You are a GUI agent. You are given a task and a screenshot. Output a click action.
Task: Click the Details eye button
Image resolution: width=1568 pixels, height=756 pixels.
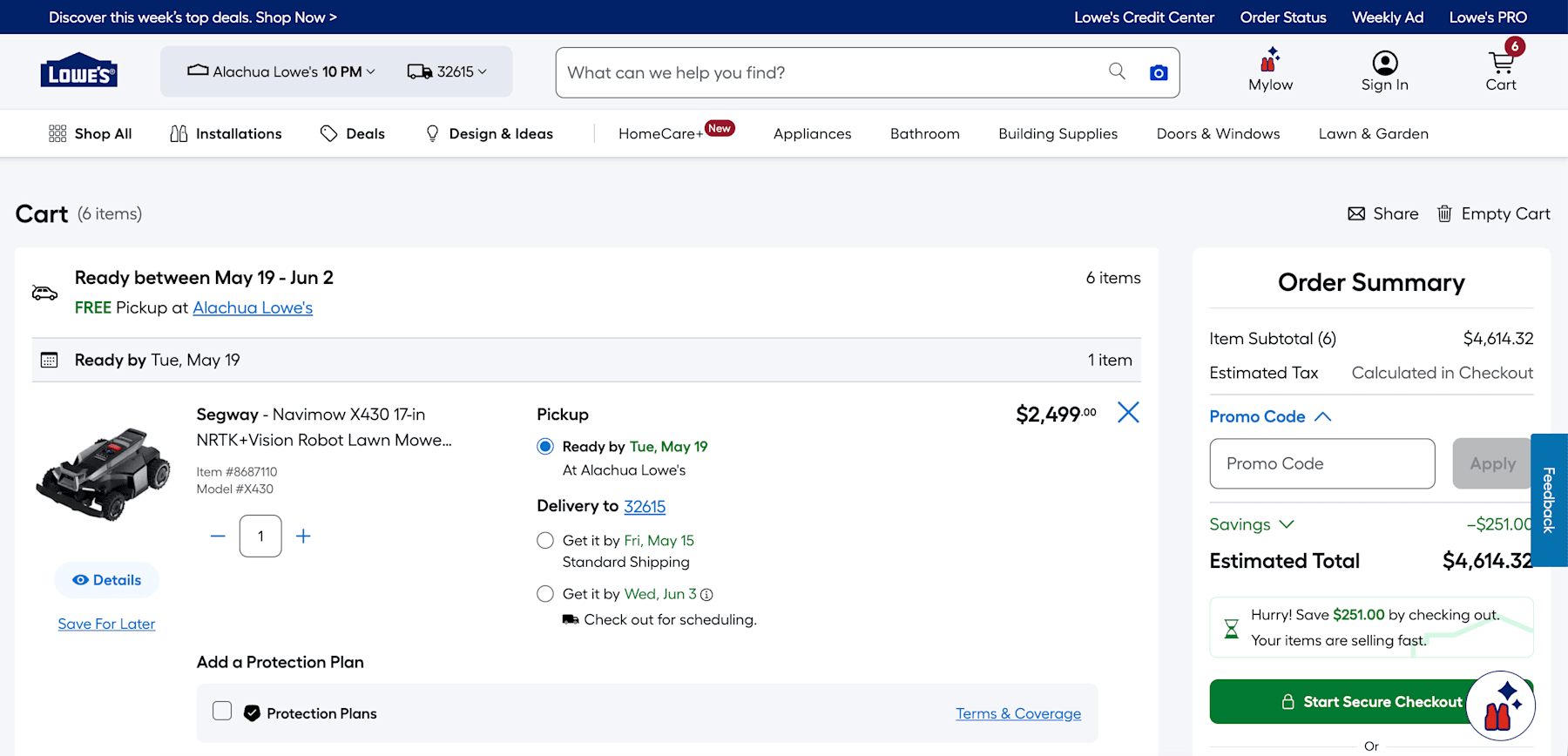coord(106,580)
